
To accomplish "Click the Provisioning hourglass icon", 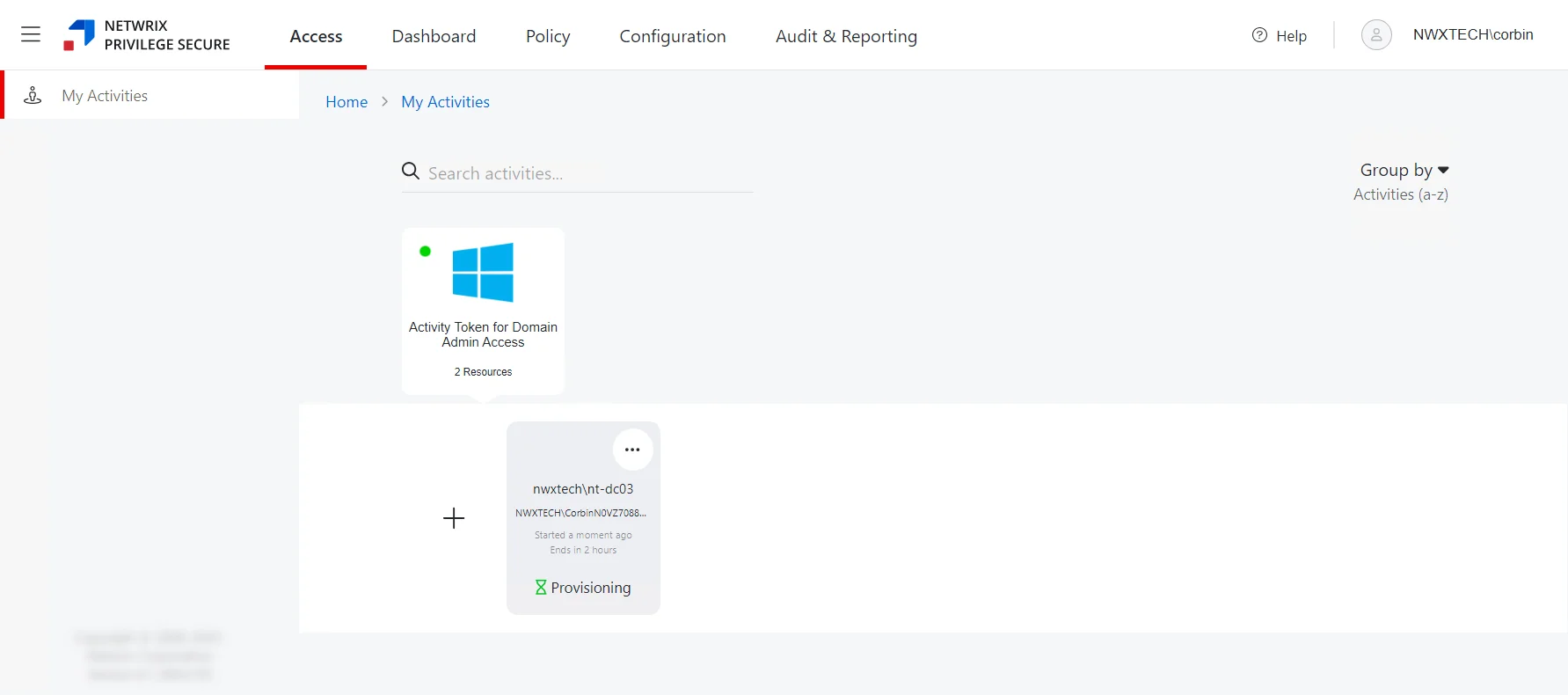I will click(541, 587).
